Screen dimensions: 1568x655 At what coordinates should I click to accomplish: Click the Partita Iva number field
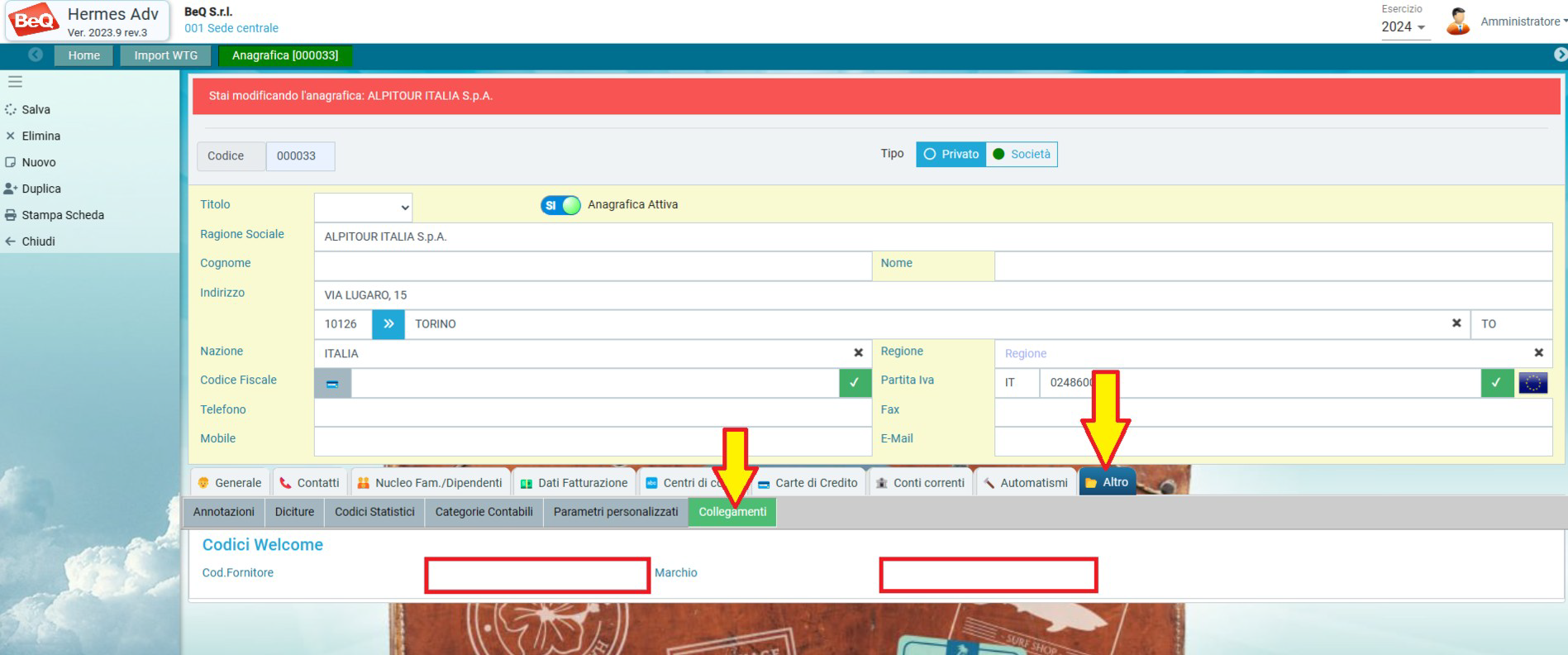point(1261,383)
